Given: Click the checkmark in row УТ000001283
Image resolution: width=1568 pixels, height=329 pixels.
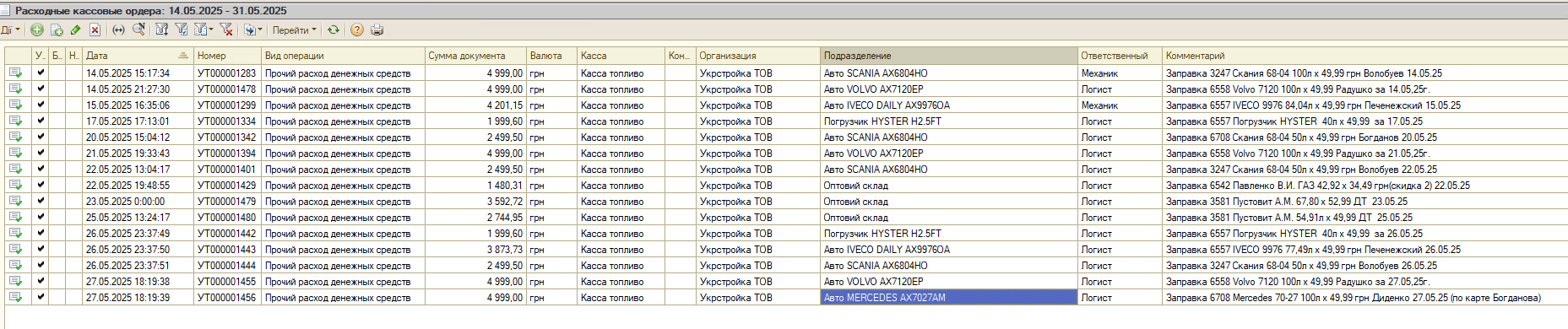Looking at the screenshot, I should (41, 73).
